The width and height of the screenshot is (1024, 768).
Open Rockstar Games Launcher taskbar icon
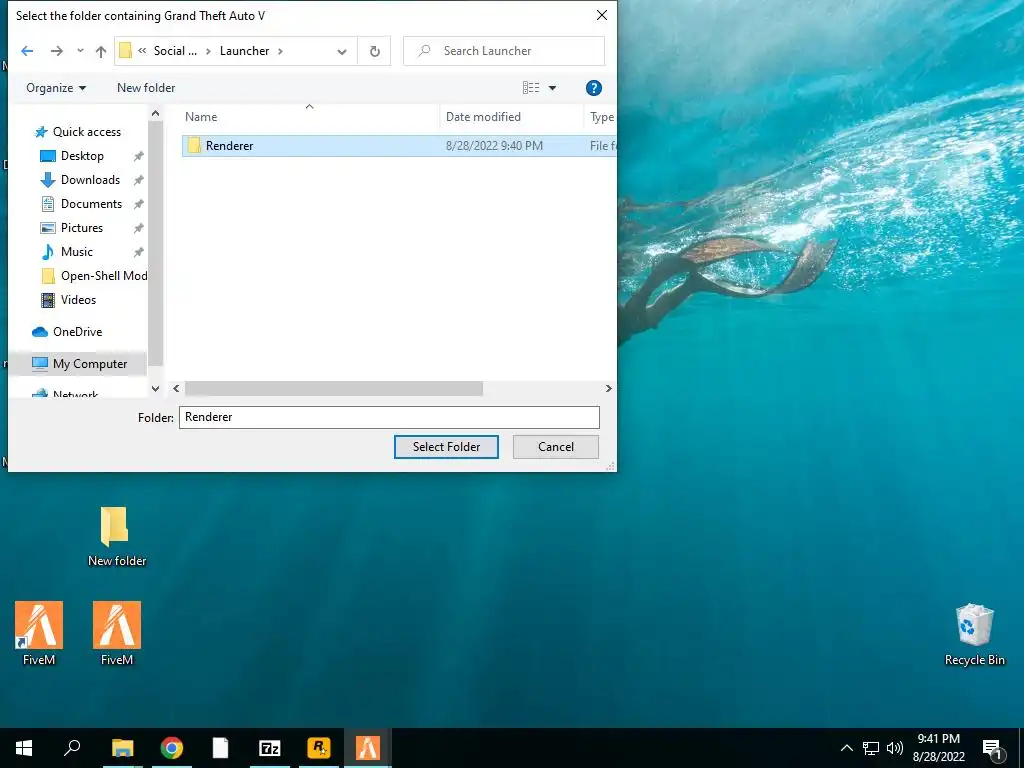(x=319, y=748)
